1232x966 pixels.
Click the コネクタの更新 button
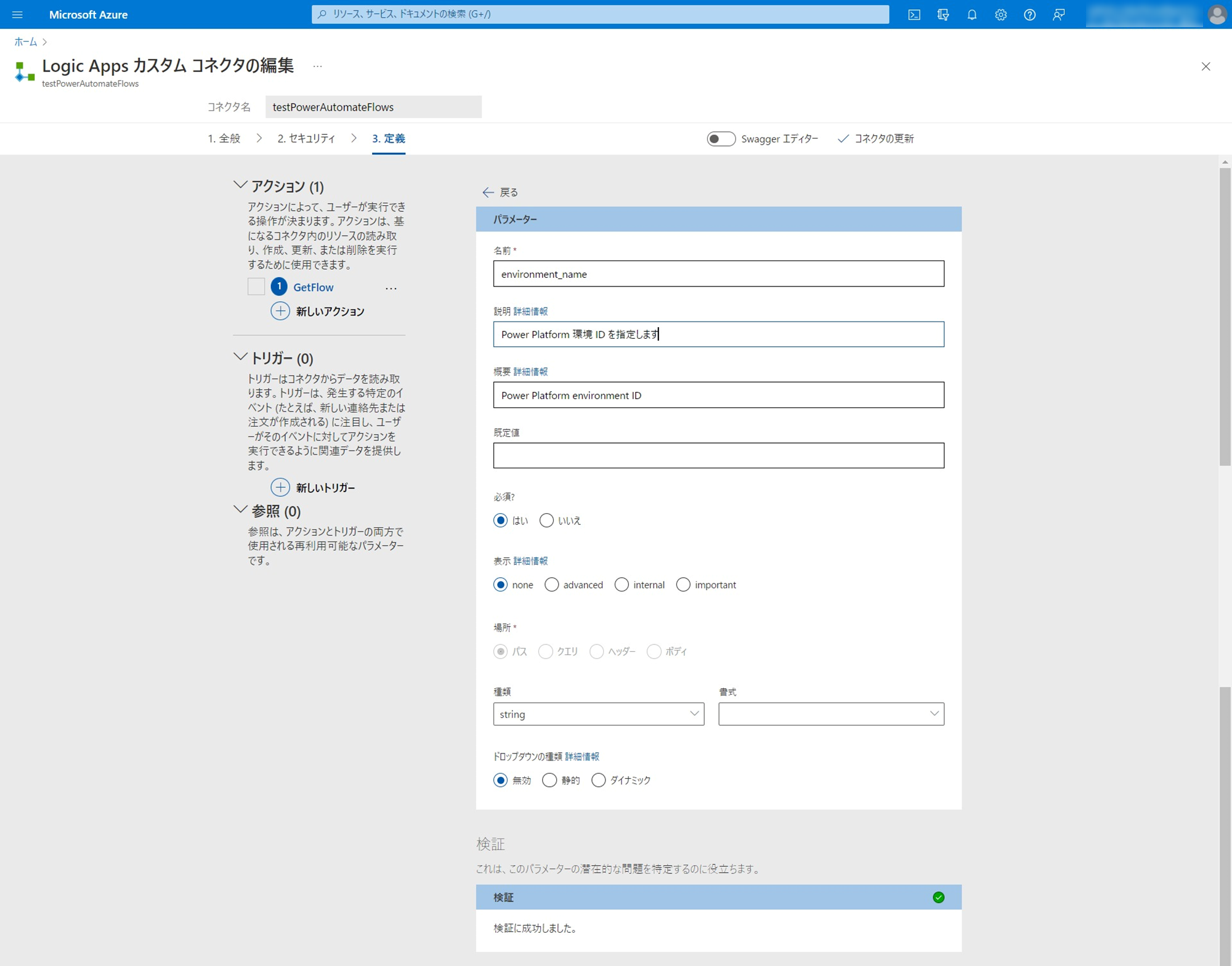(x=876, y=139)
